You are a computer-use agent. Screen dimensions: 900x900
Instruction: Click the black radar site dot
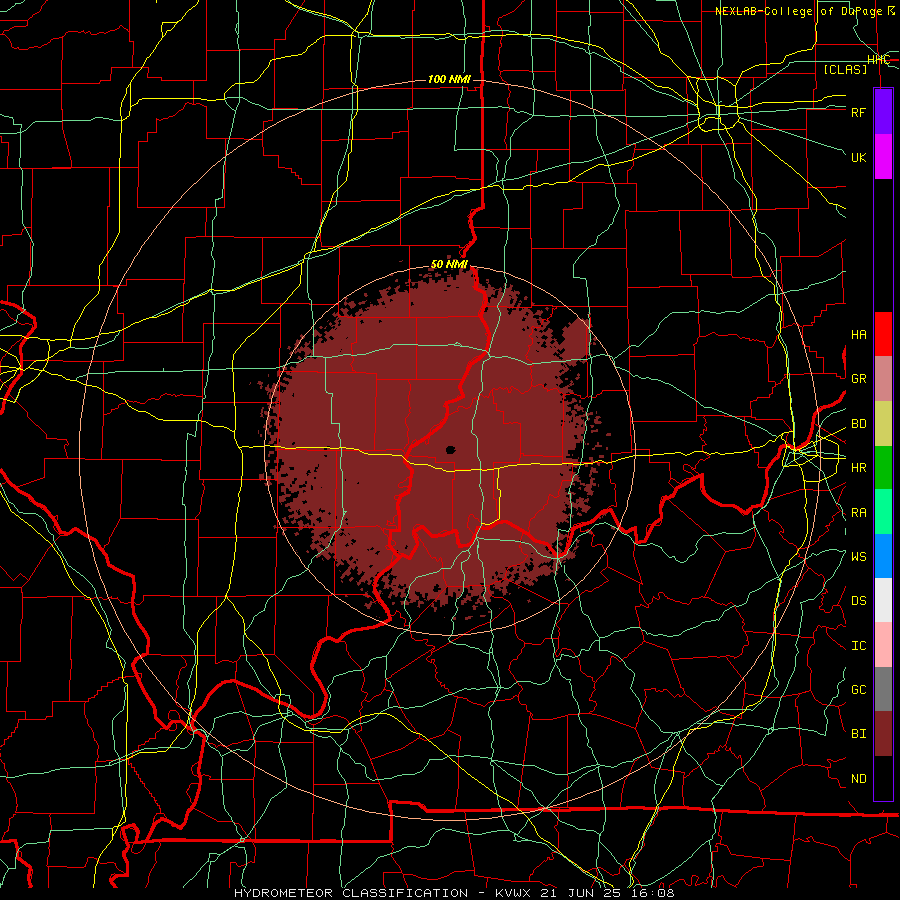tap(451, 450)
